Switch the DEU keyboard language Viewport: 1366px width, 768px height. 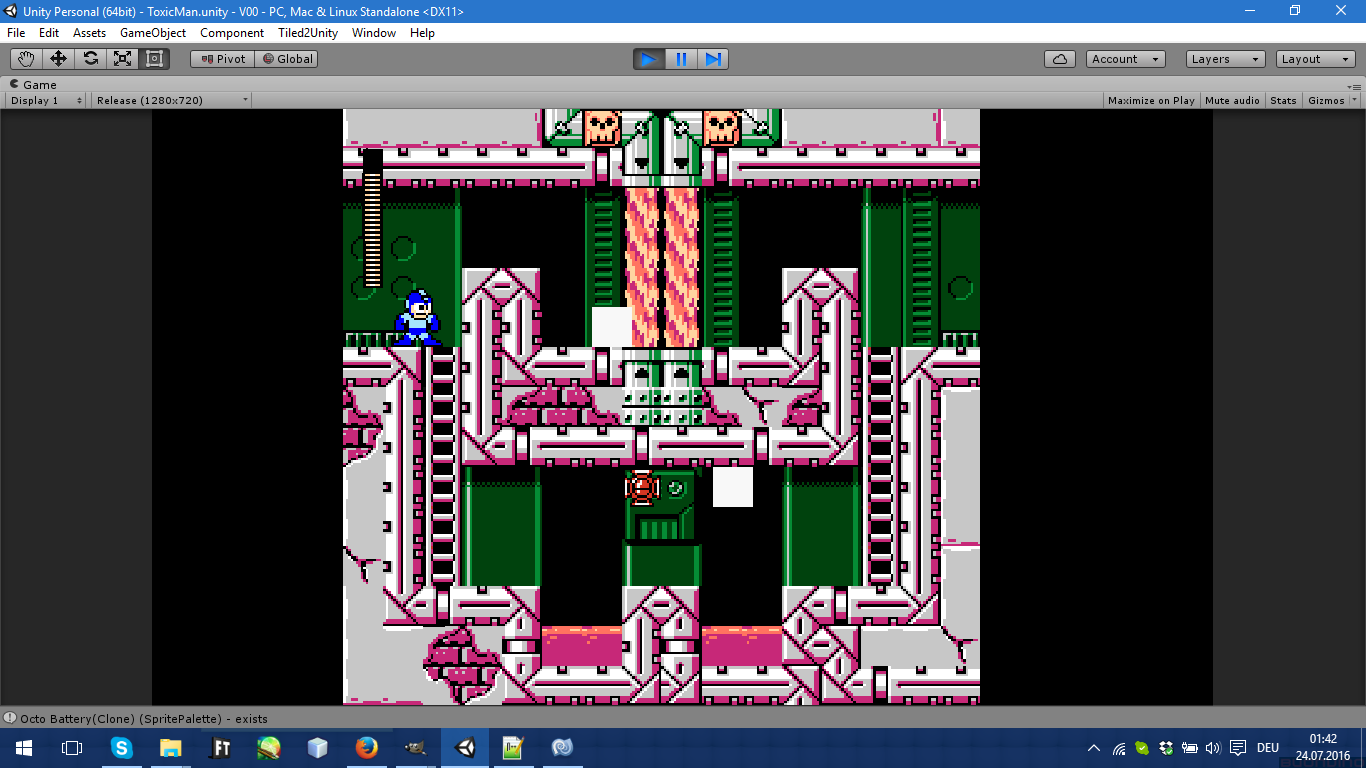pos(1268,748)
